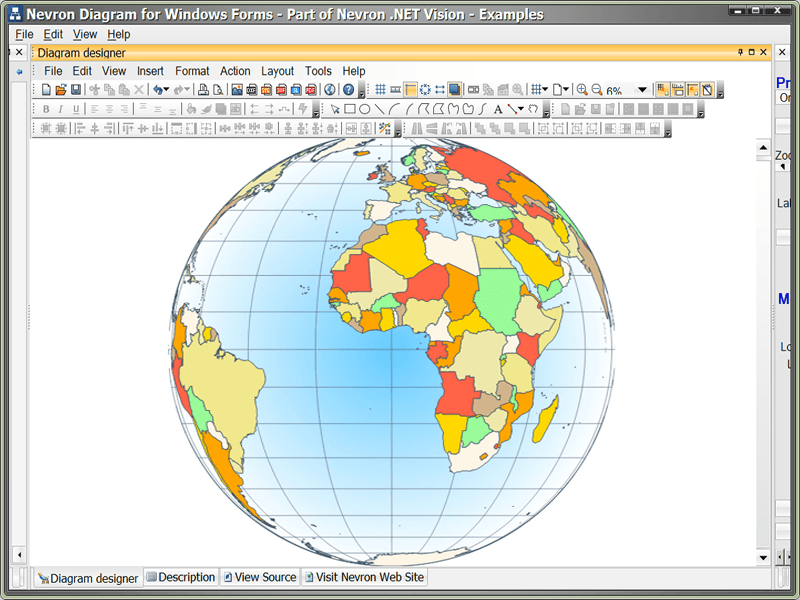Image resolution: width=800 pixels, height=600 pixels.
Task: Save the diagram with the floppy disk icon
Action: click(x=76, y=90)
